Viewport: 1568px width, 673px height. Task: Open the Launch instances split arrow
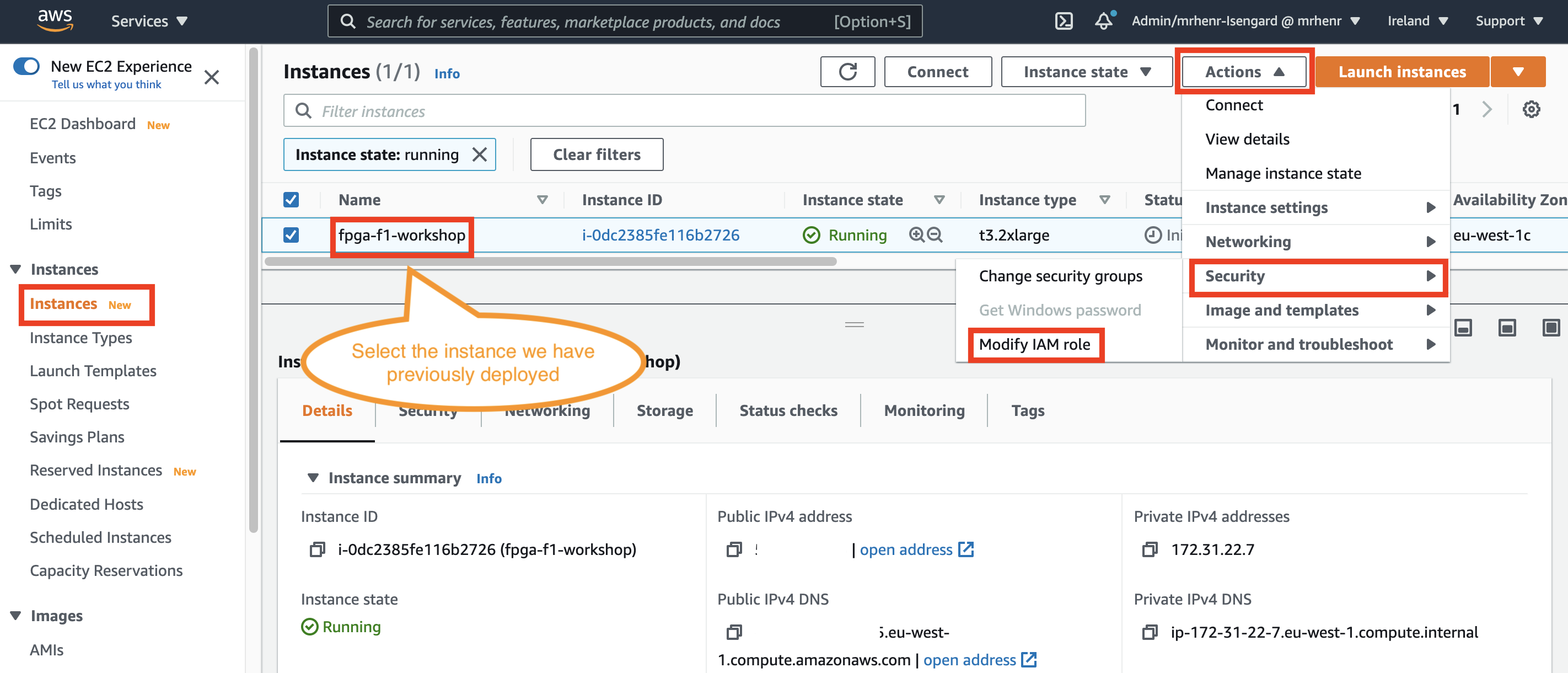[x=1518, y=72]
